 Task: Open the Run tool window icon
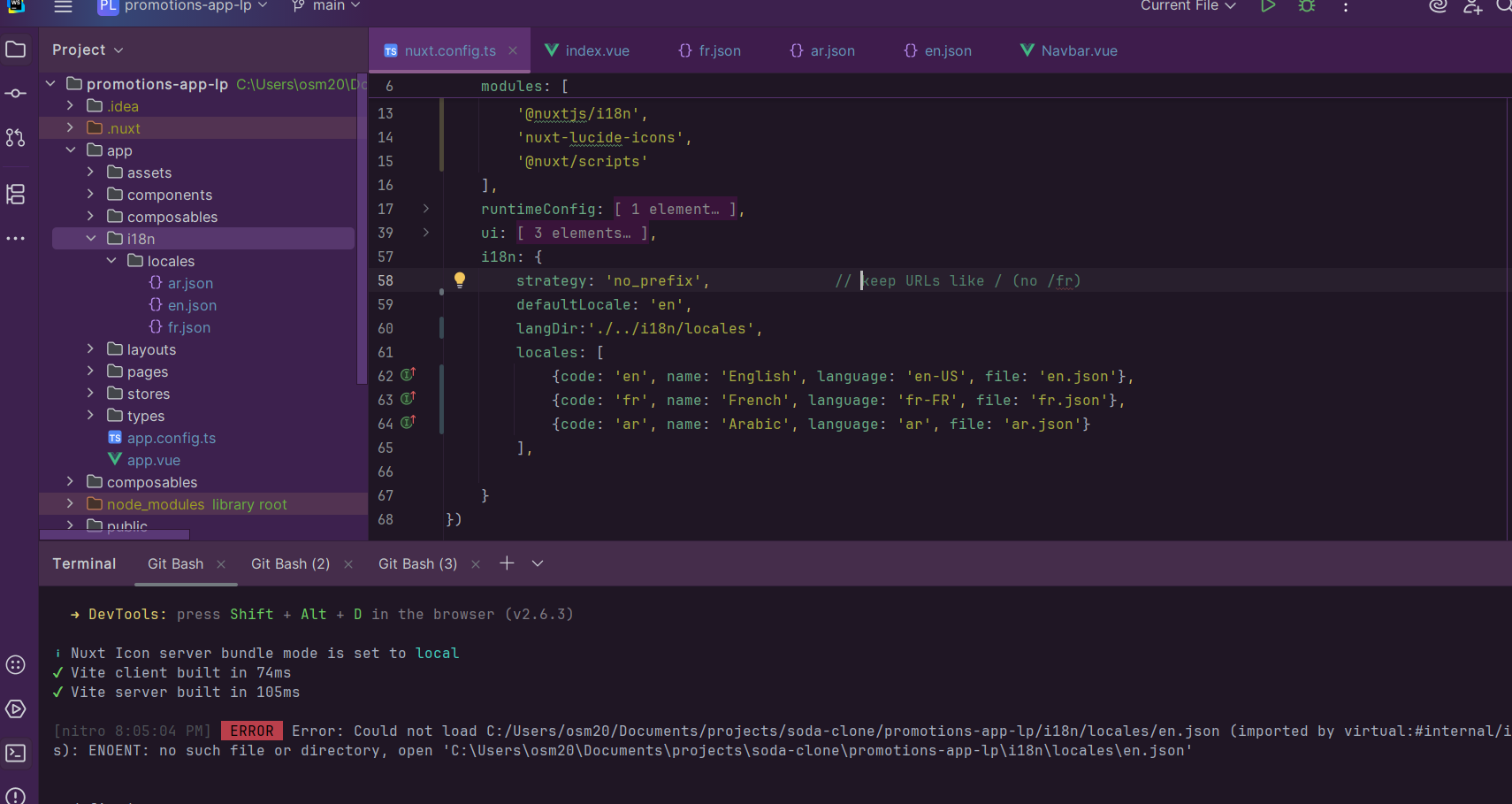pyautogui.click(x=16, y=709)
